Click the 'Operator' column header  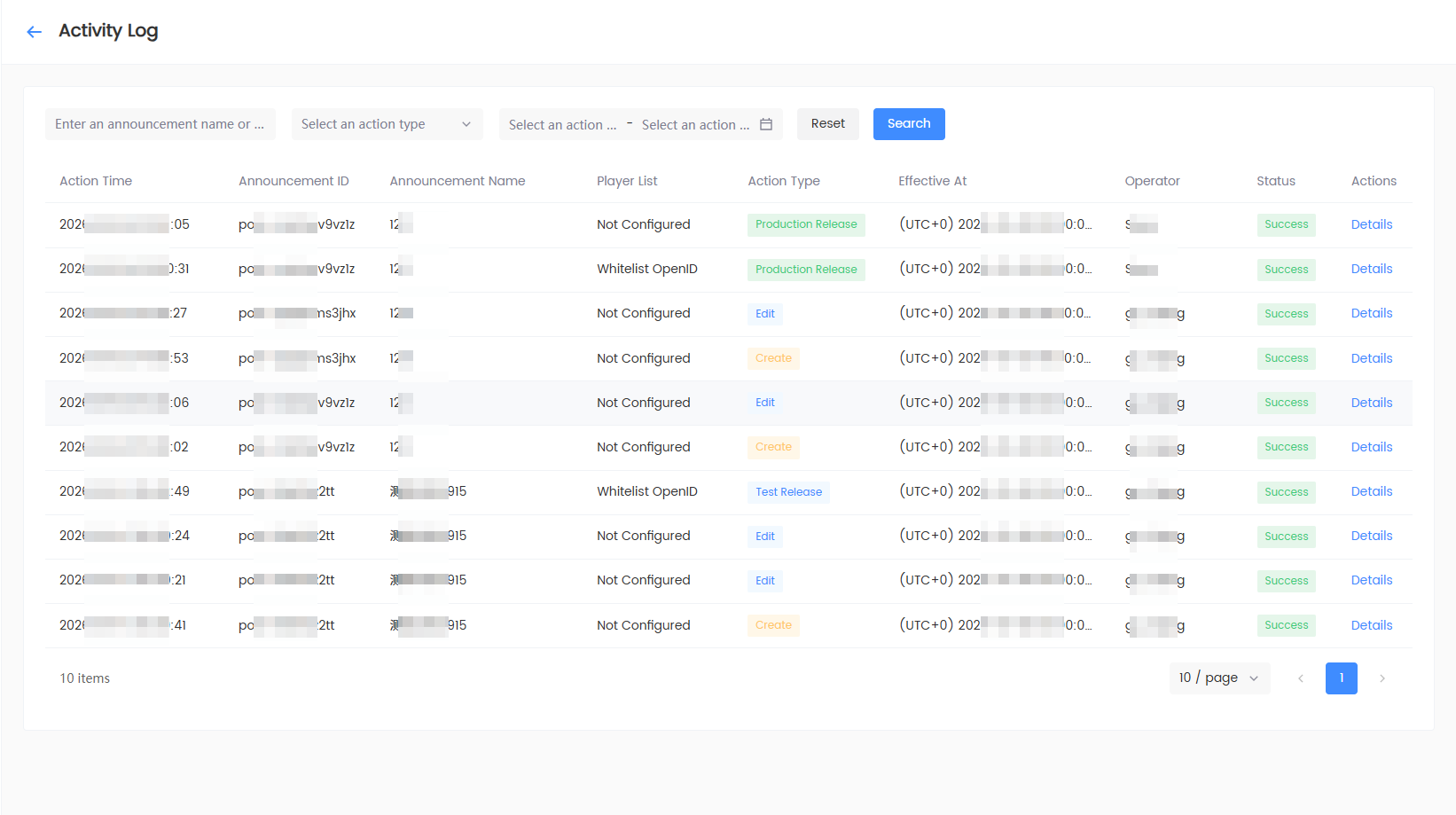click(x=1153, y=181)
